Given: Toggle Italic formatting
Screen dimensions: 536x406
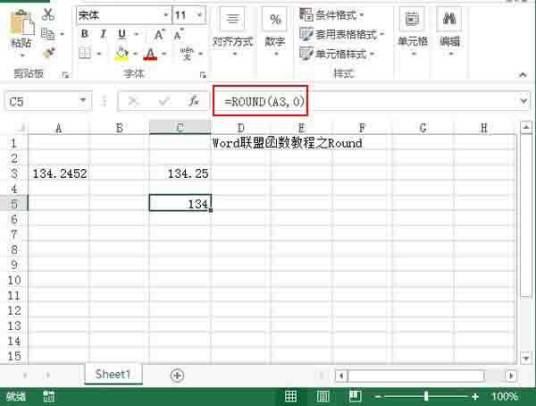Looking at the screenshot, I should pos(103,34).
